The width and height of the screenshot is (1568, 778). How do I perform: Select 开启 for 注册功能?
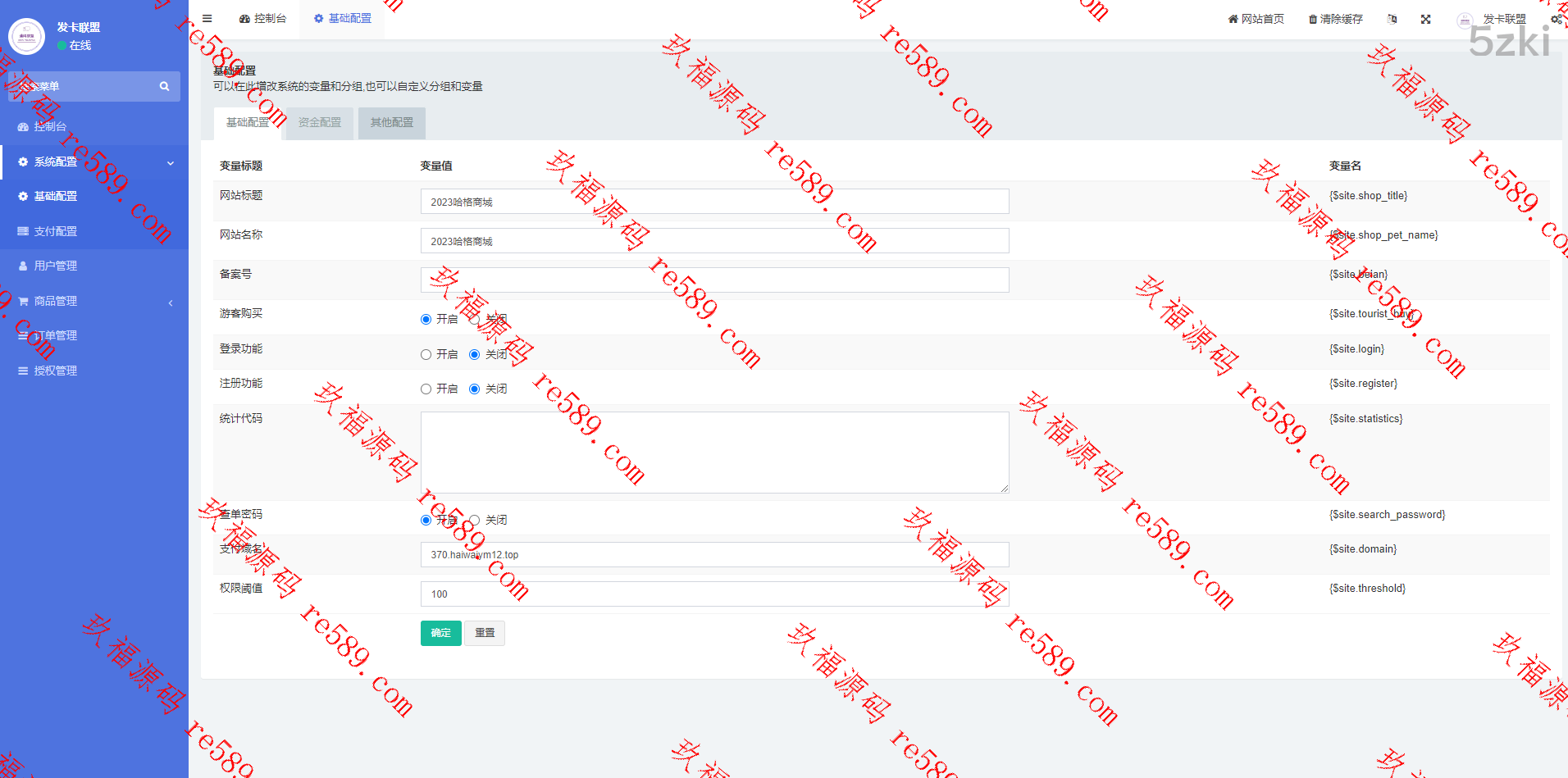[x=426, y=389]
